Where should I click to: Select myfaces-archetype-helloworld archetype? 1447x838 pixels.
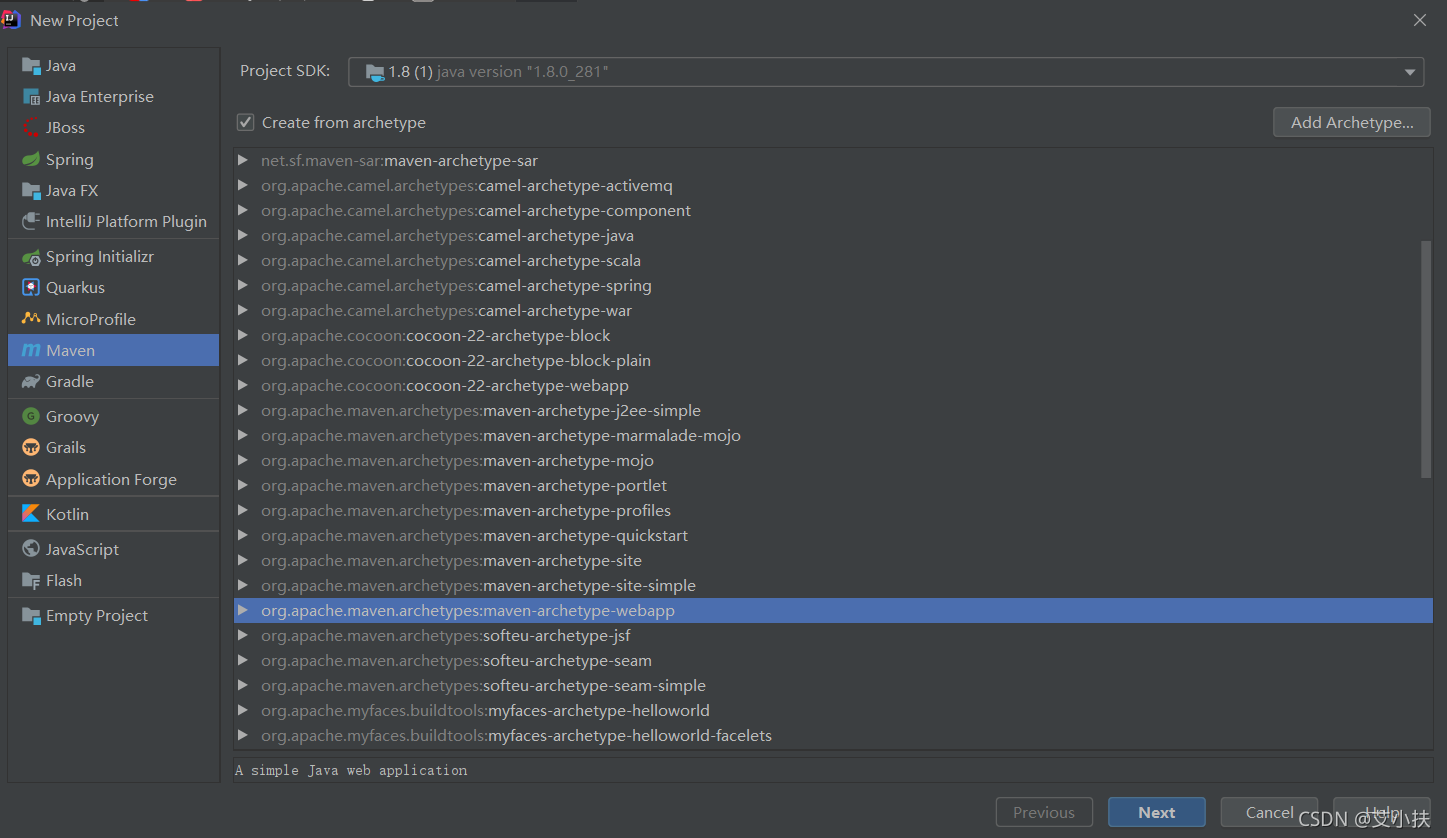833,710
